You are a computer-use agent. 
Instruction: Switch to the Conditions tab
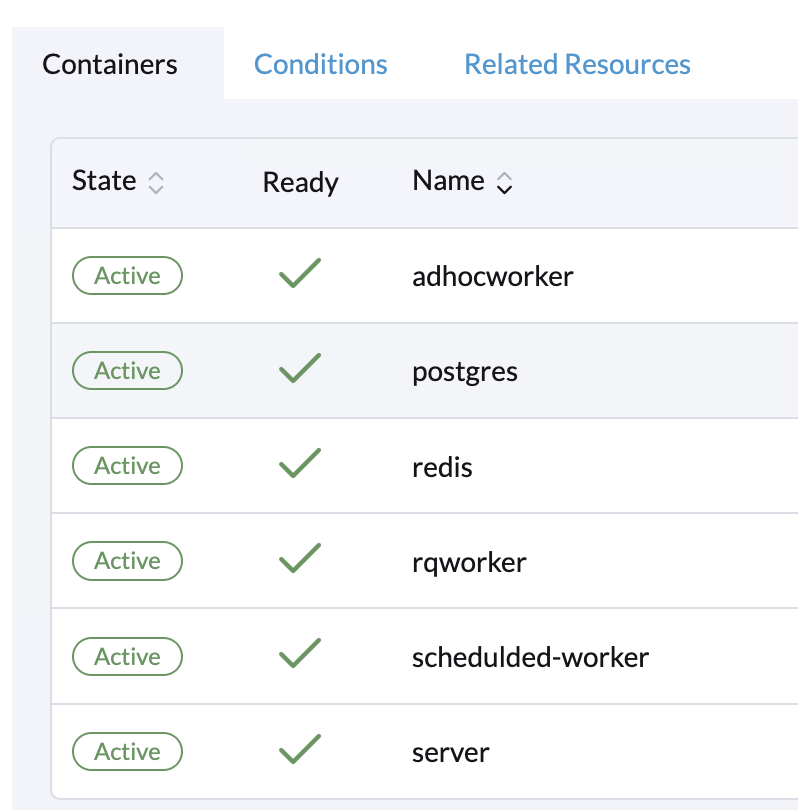coord(320,65)
